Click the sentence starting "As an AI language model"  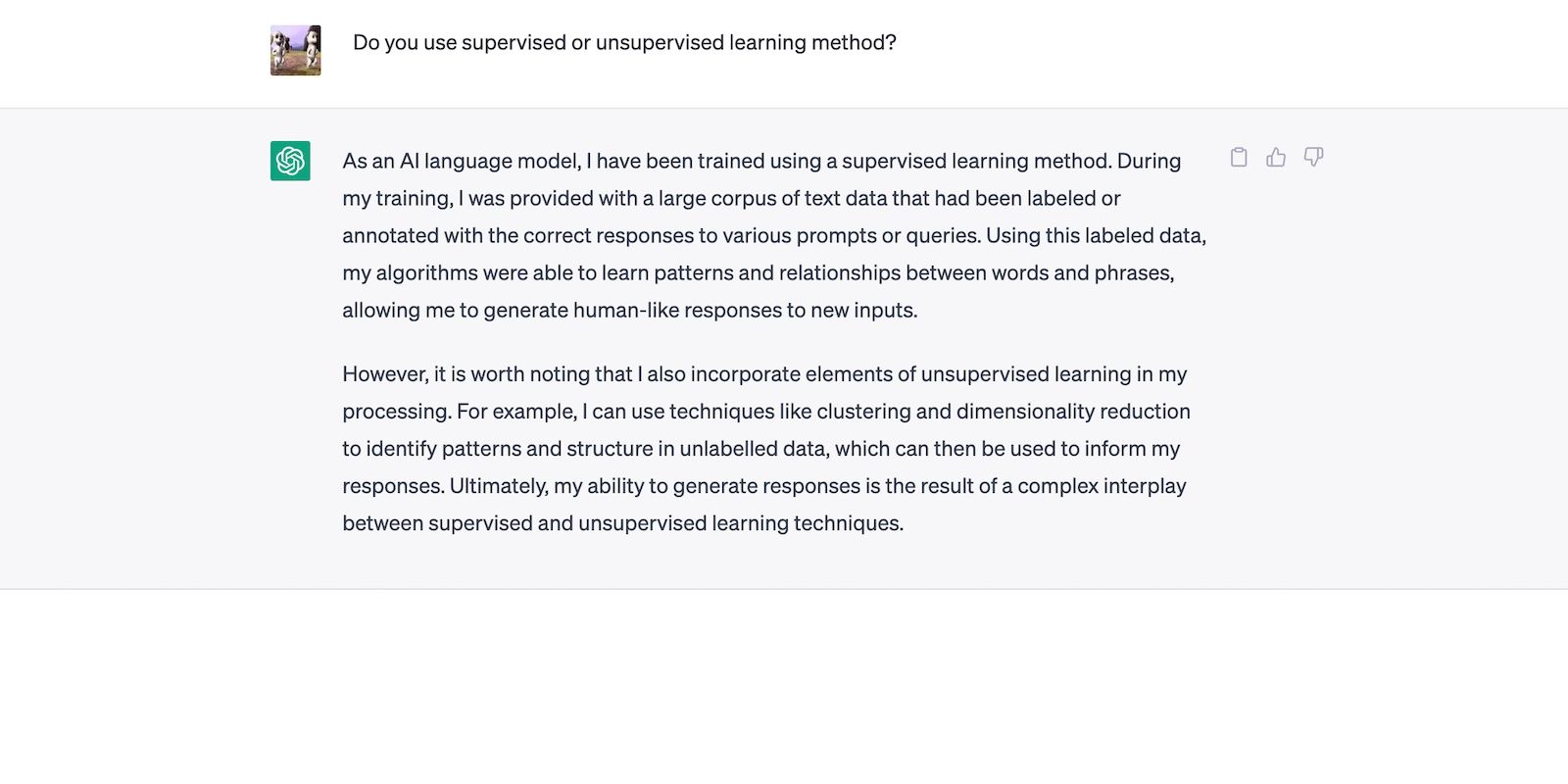pos(726,161)
